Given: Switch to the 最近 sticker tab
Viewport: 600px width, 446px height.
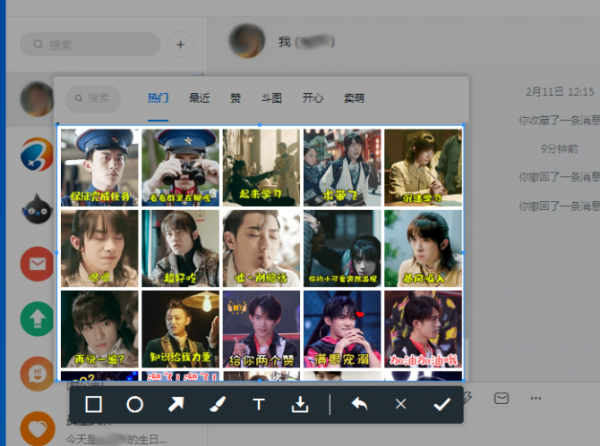Looking at the screenshot, I should coord(199,98).
